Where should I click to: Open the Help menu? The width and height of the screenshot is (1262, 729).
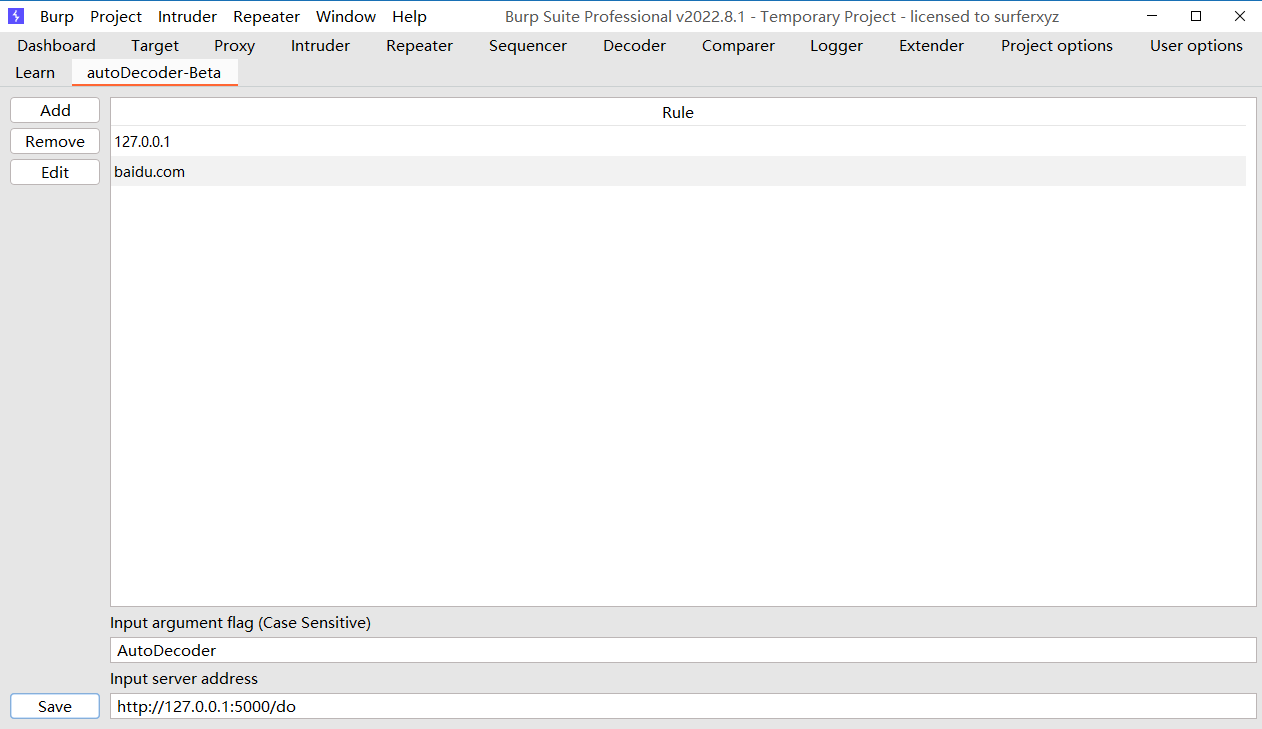(x=409, y=16)
